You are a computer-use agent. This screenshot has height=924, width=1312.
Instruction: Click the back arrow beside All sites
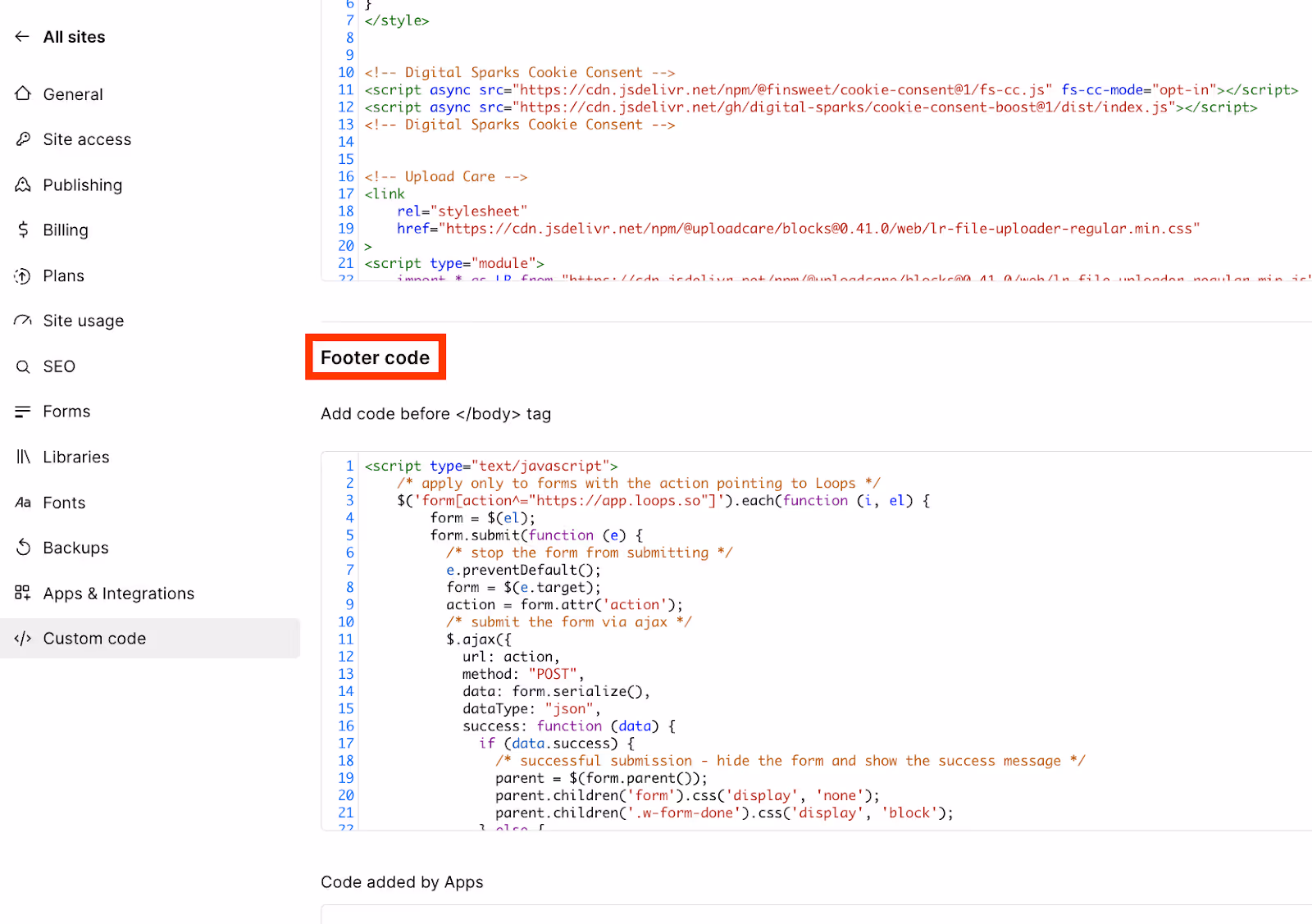click(x=22, y=36)
